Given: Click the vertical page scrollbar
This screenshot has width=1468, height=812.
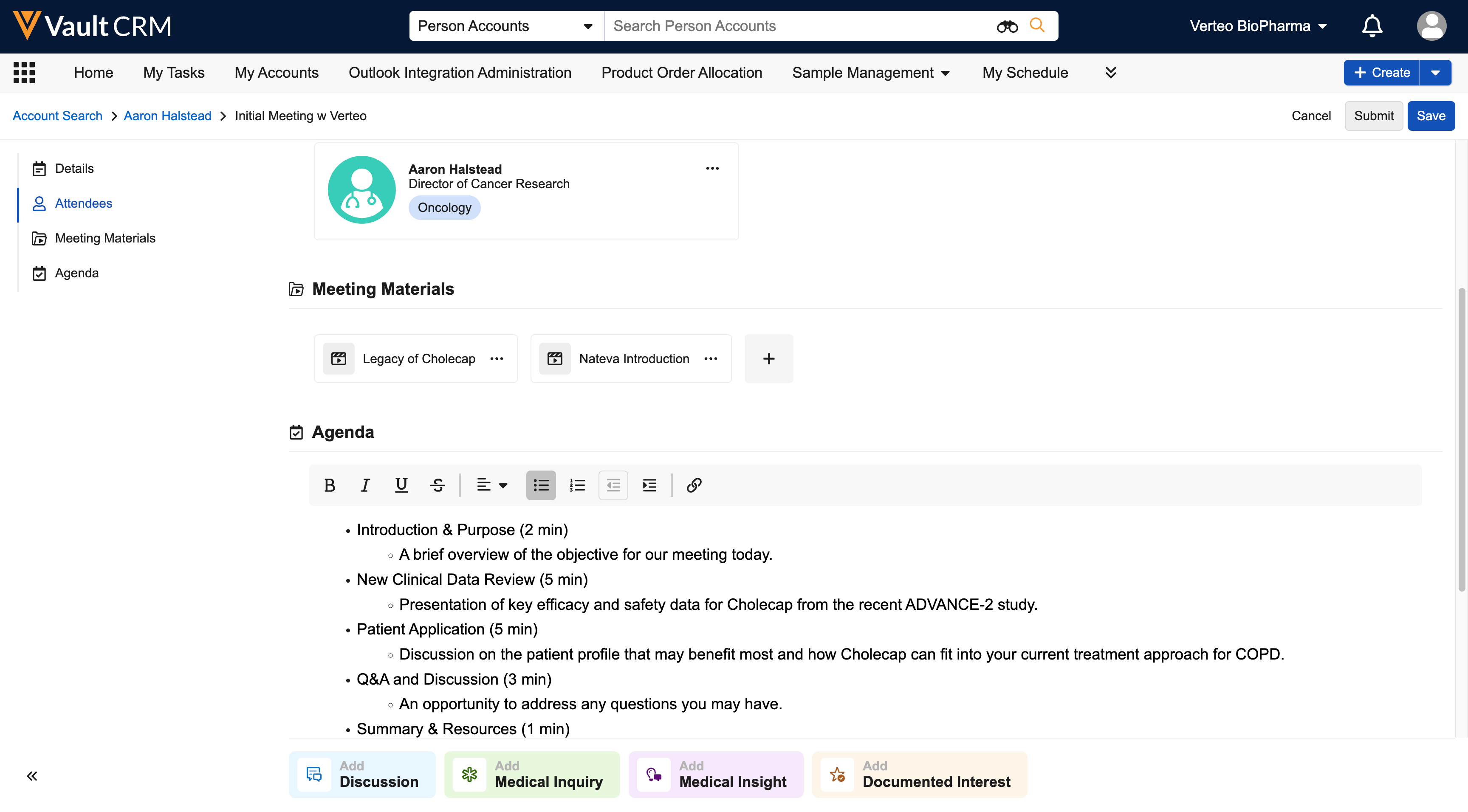Looking at the screenshot, I should click(x=1461, y=439).
